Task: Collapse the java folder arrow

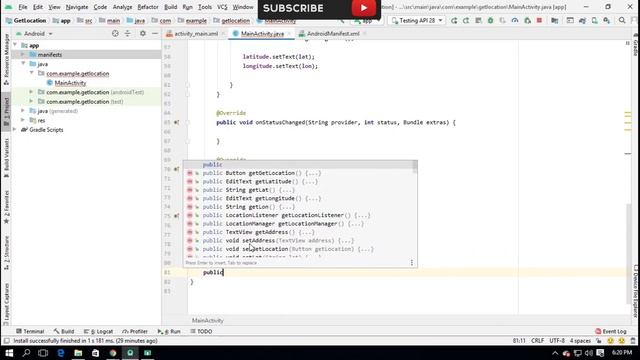Action: tap(23, 64)
